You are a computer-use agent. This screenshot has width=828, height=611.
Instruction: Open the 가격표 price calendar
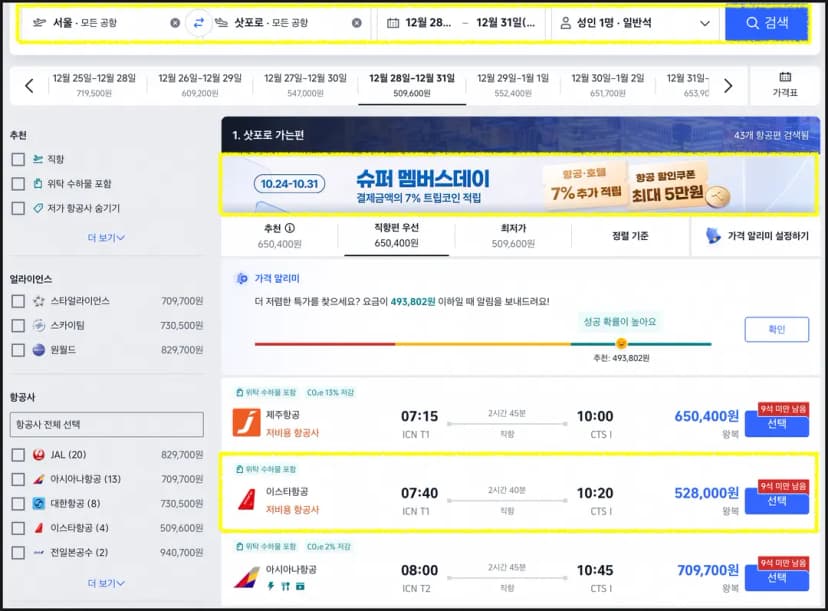click(x=785, y=85)
